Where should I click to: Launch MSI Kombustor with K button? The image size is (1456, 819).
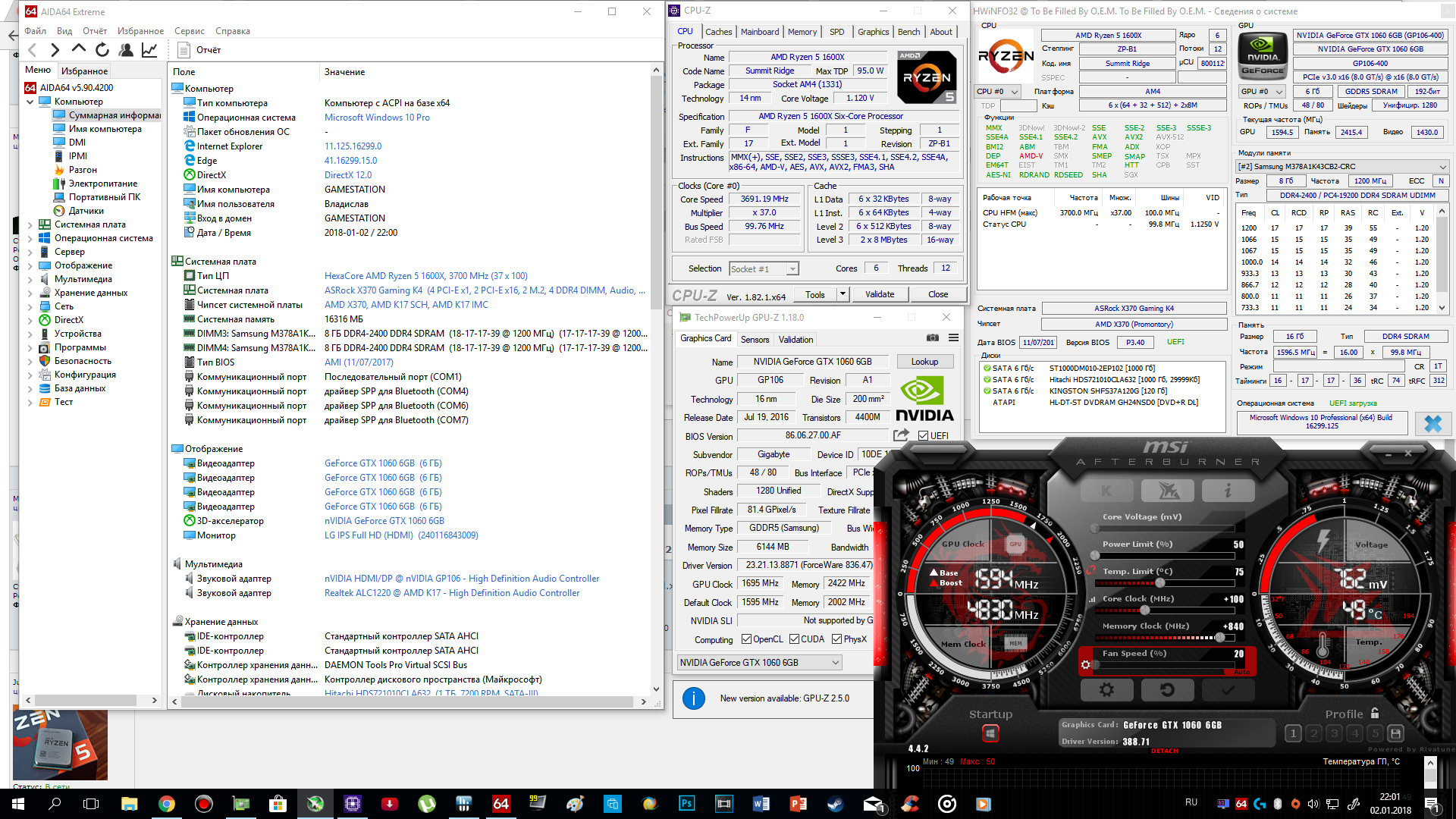click(x=1106, y=491)
